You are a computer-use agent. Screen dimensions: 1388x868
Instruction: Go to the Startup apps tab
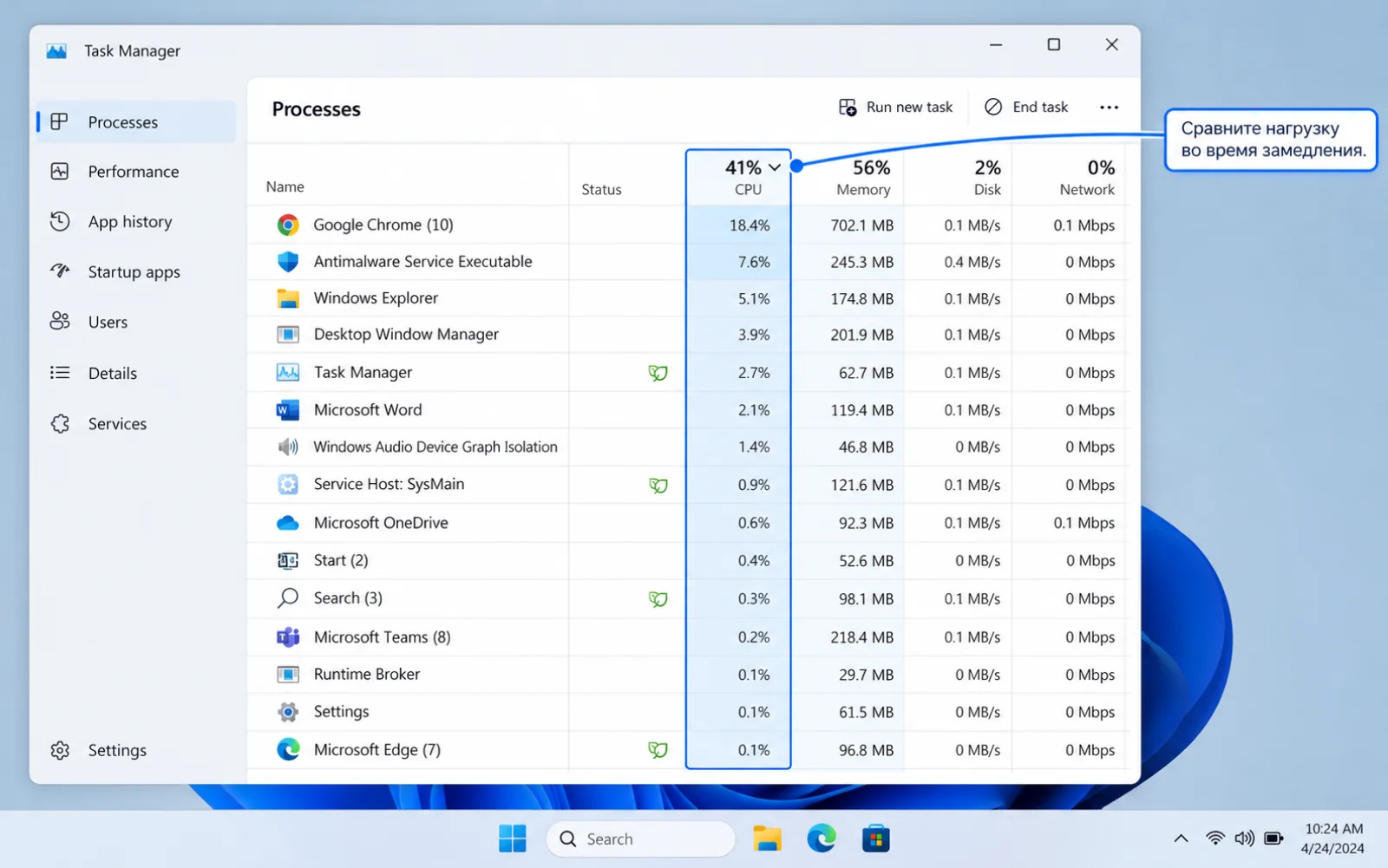pyautogui.click(x=135, y=272)
